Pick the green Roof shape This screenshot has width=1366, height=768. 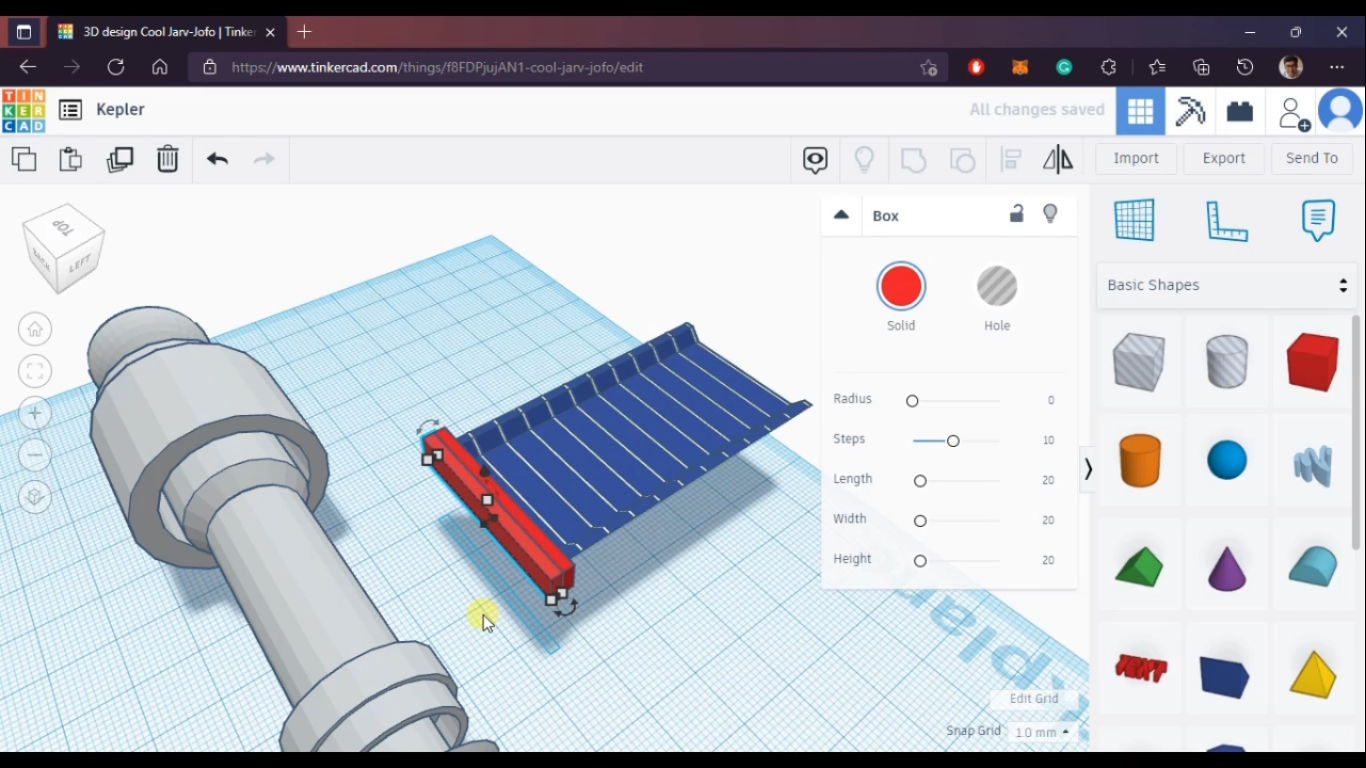pyautogui.click(x=1139, y=566)
